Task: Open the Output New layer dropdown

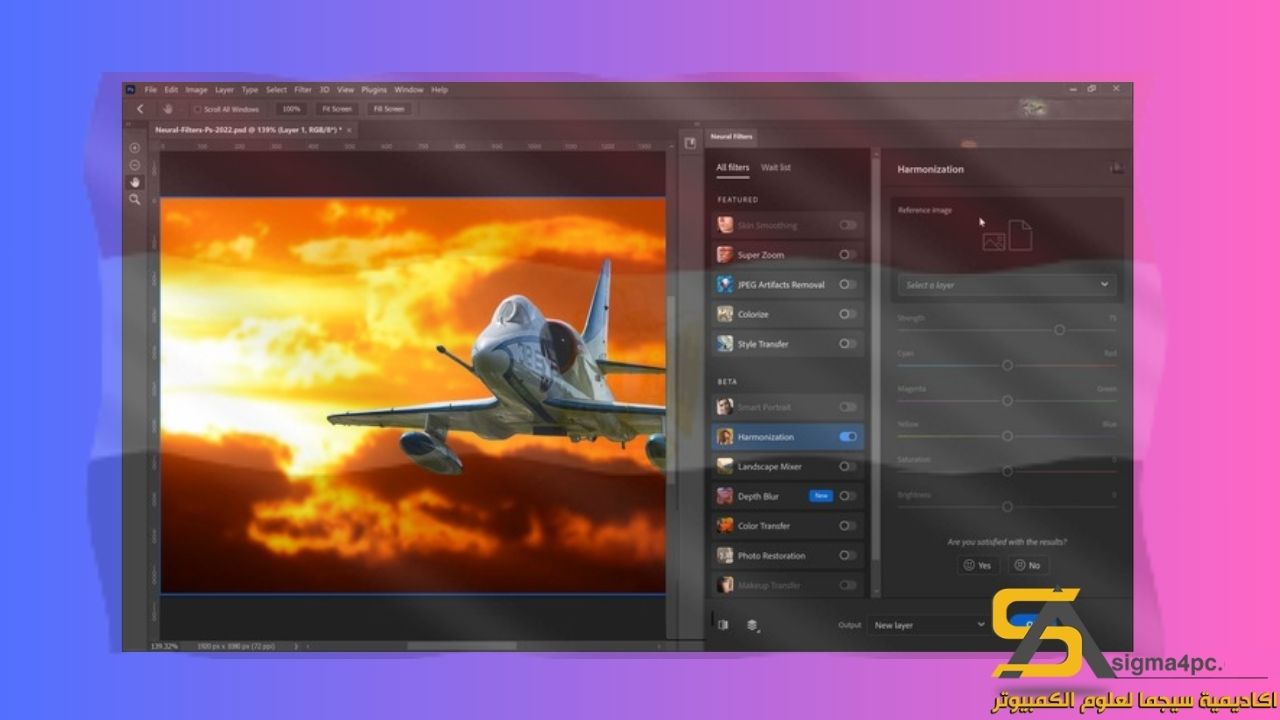Action: (x=929, y=625)
